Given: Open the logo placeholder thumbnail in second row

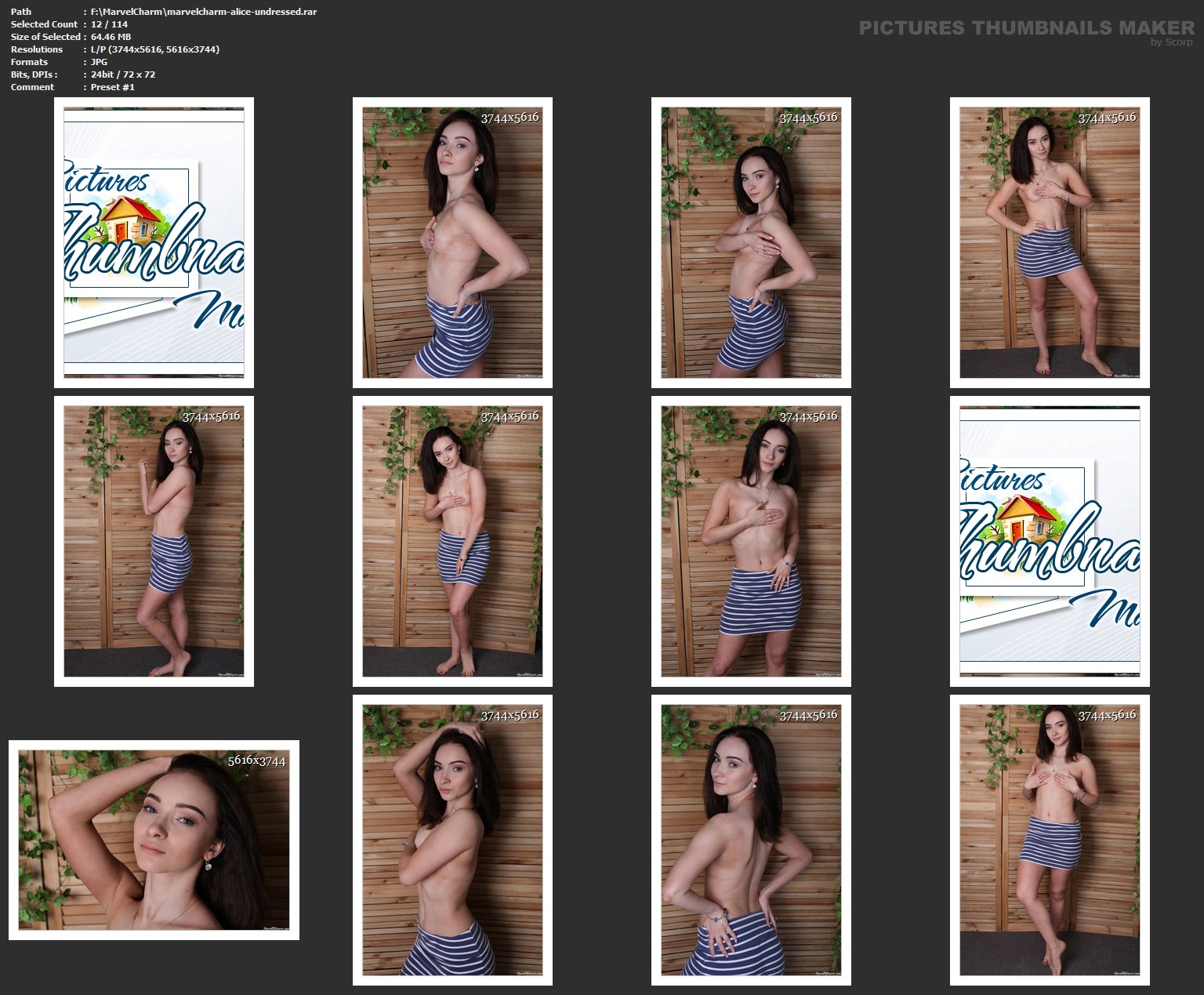Looking at the screenshot, I should coord(1050,541).
